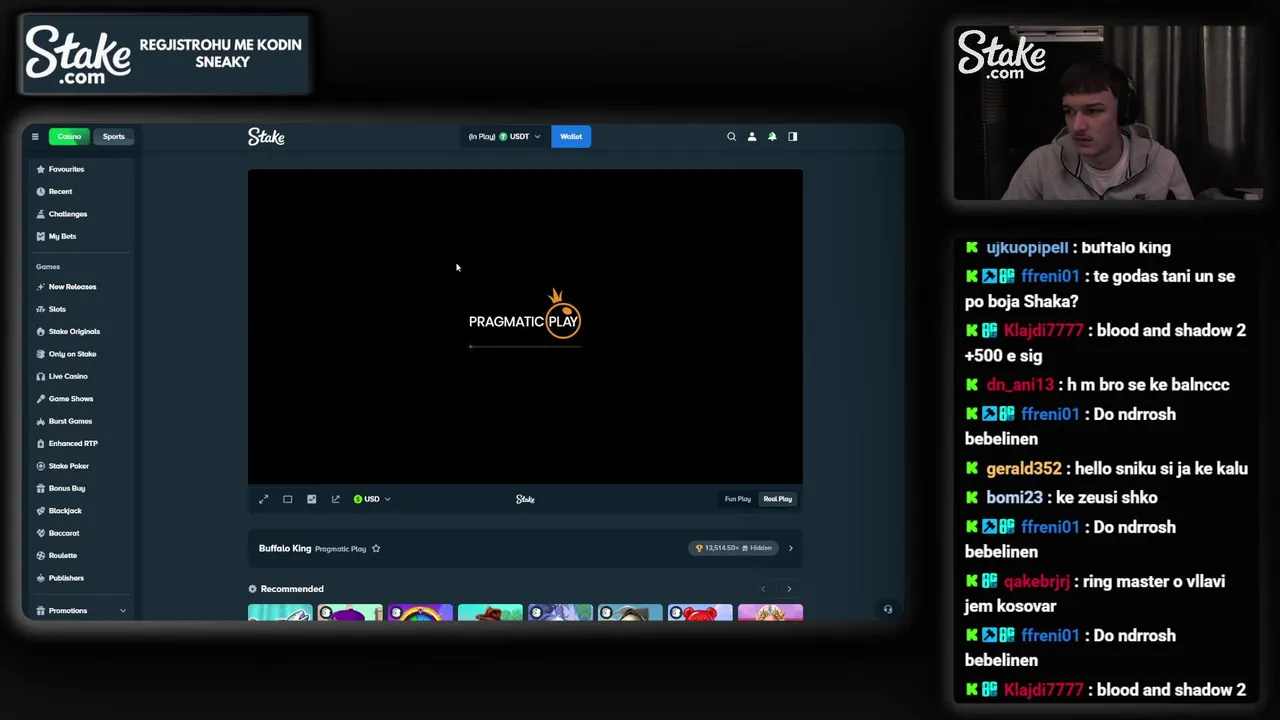Open live support headset icon
Screen dimensions: 1280x720
click(x=888, y=609)
